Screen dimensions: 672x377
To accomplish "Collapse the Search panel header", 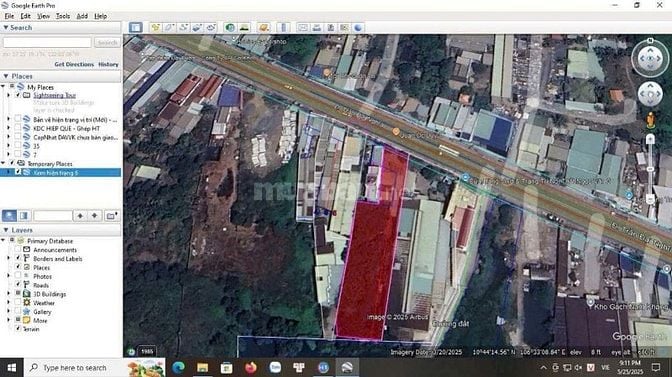I will (61, 27).
